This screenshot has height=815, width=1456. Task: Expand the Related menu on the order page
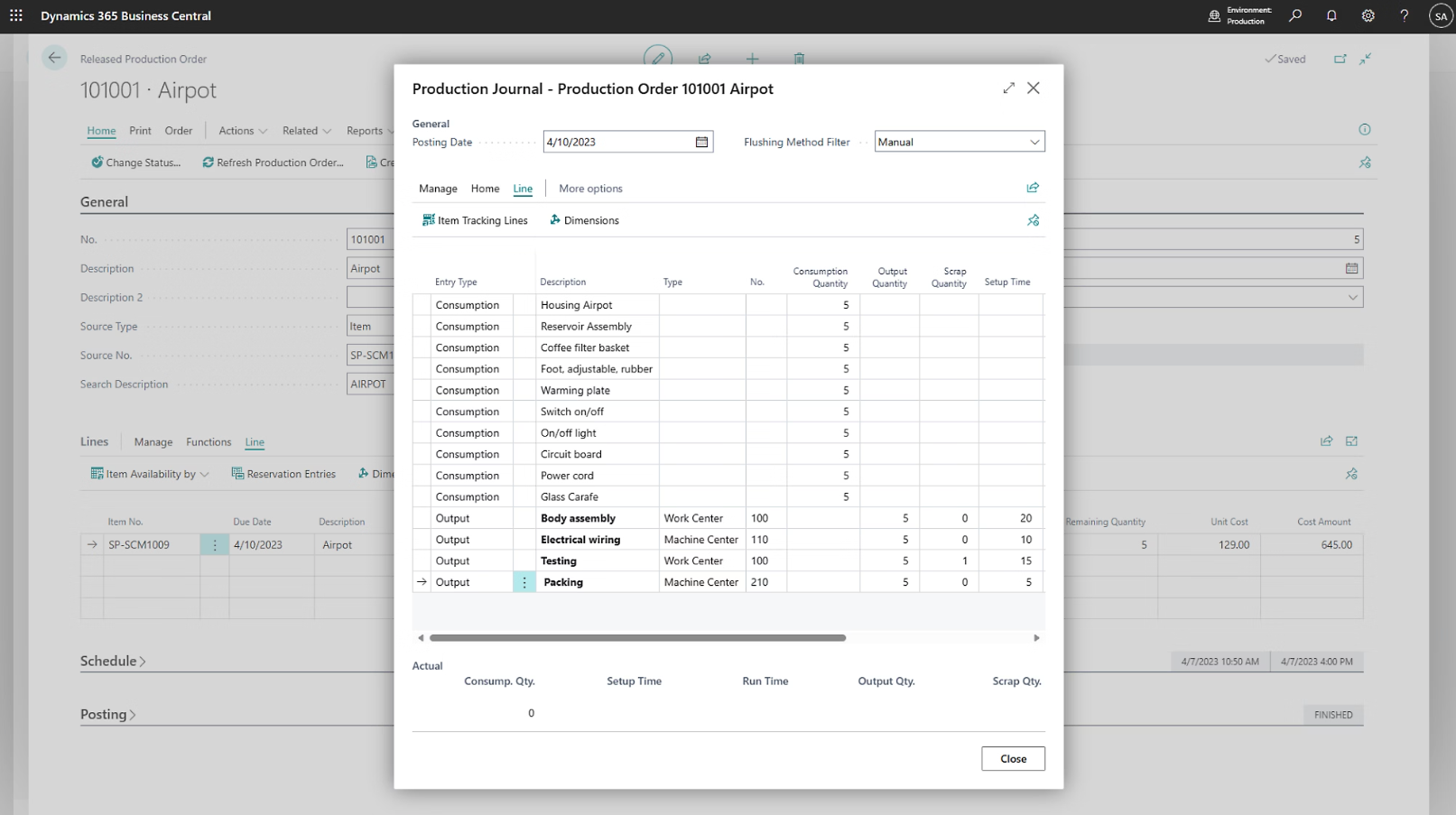pyautogui.click(x=307, y=131)
